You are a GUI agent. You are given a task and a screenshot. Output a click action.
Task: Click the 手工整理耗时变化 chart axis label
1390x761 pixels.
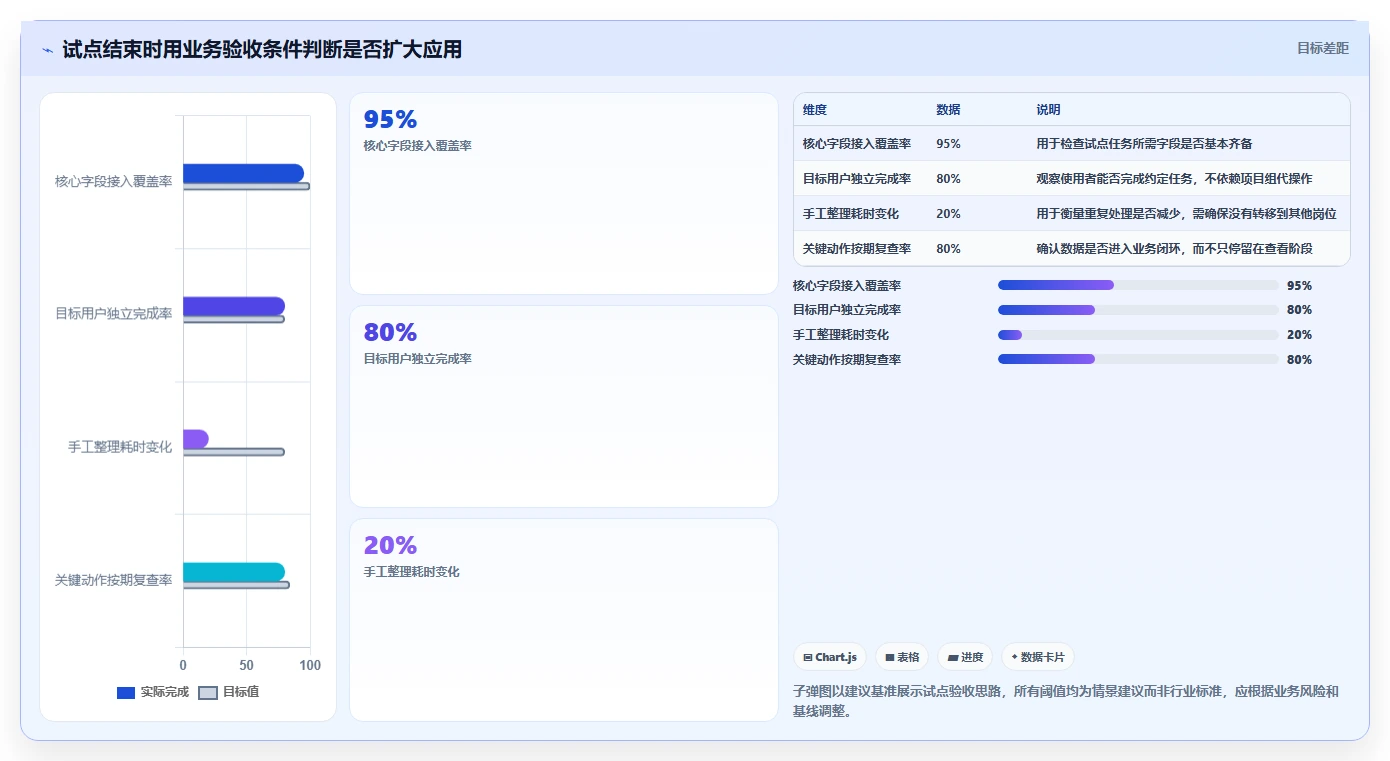[x=120, y=447]
